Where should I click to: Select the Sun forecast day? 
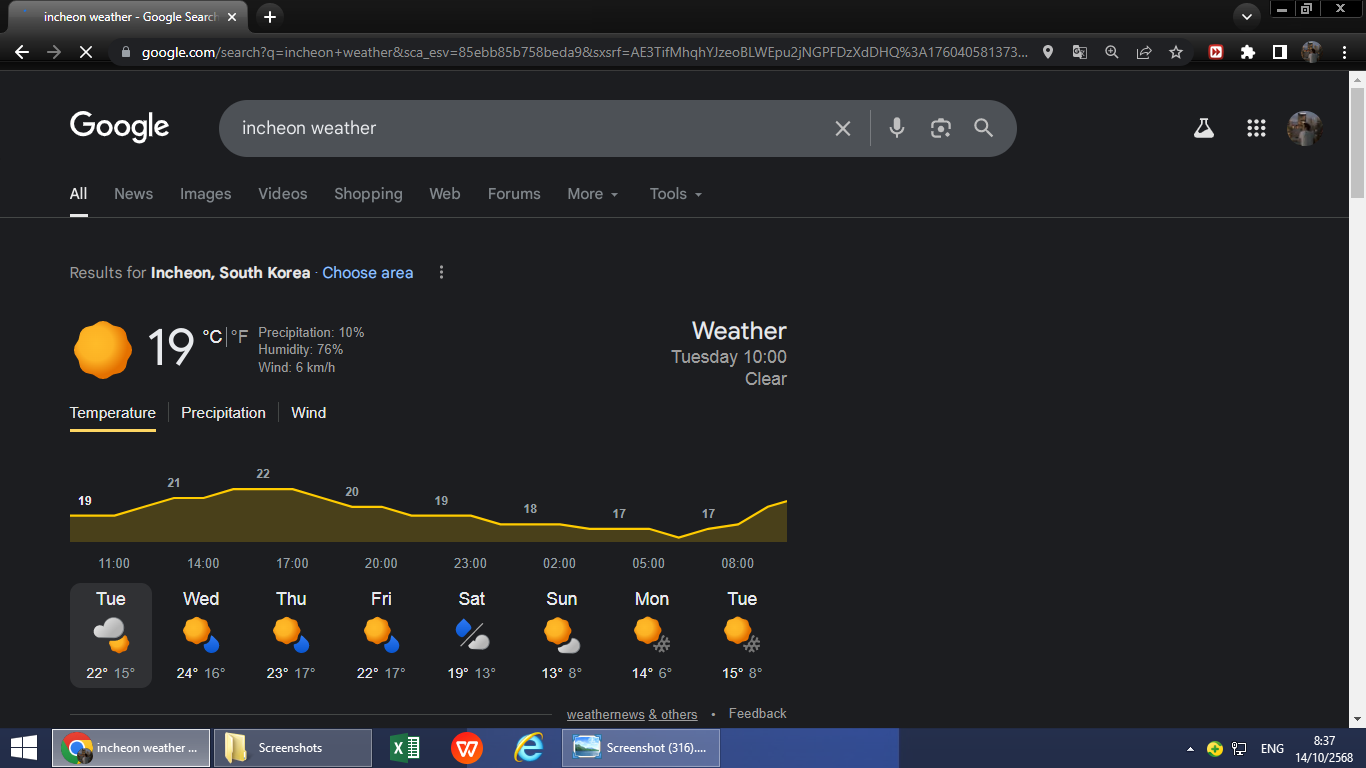point(561,636)
